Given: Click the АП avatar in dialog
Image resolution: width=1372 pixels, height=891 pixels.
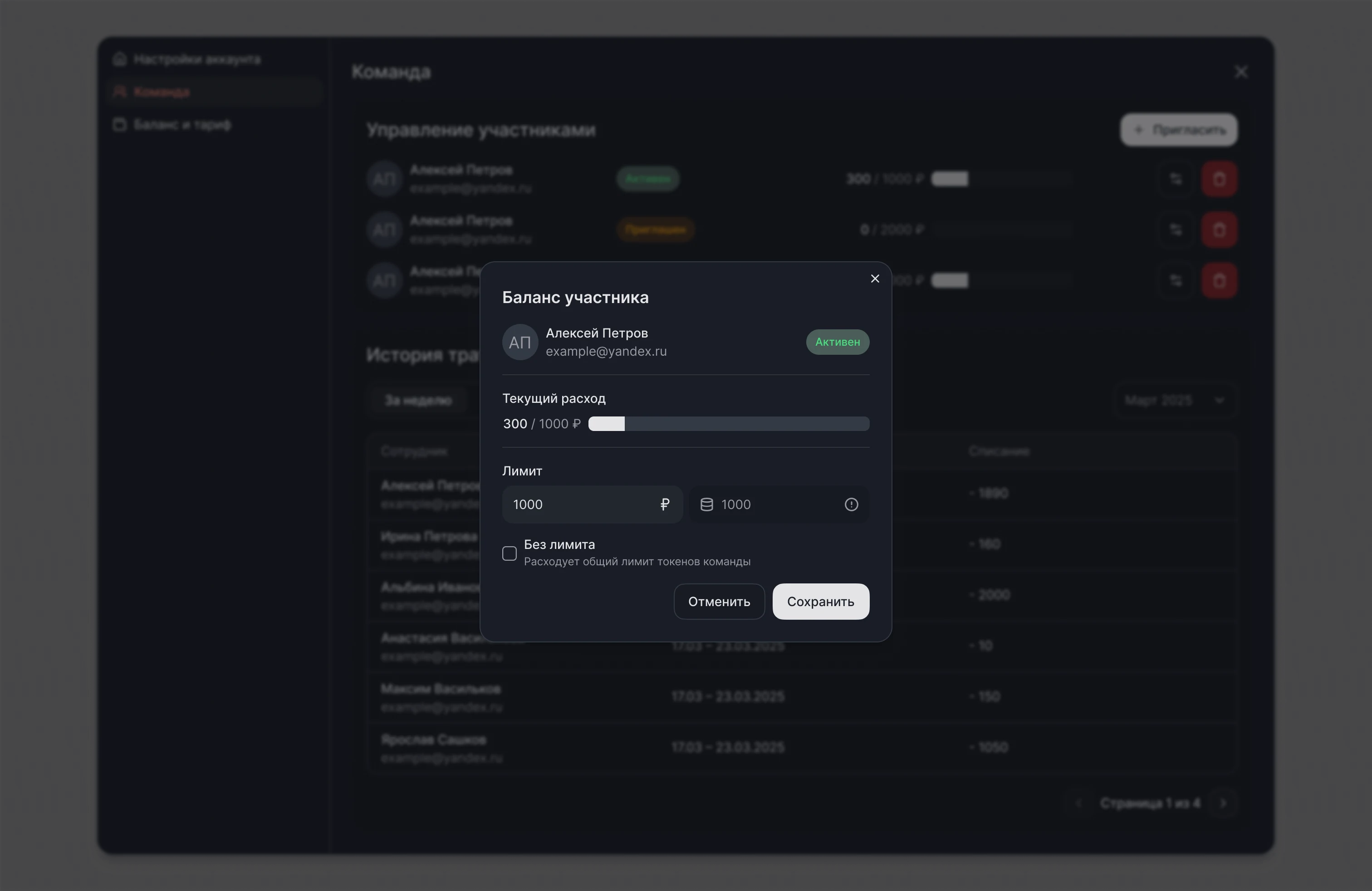Looking at the screenshot, I should click(x=520, y=343).
